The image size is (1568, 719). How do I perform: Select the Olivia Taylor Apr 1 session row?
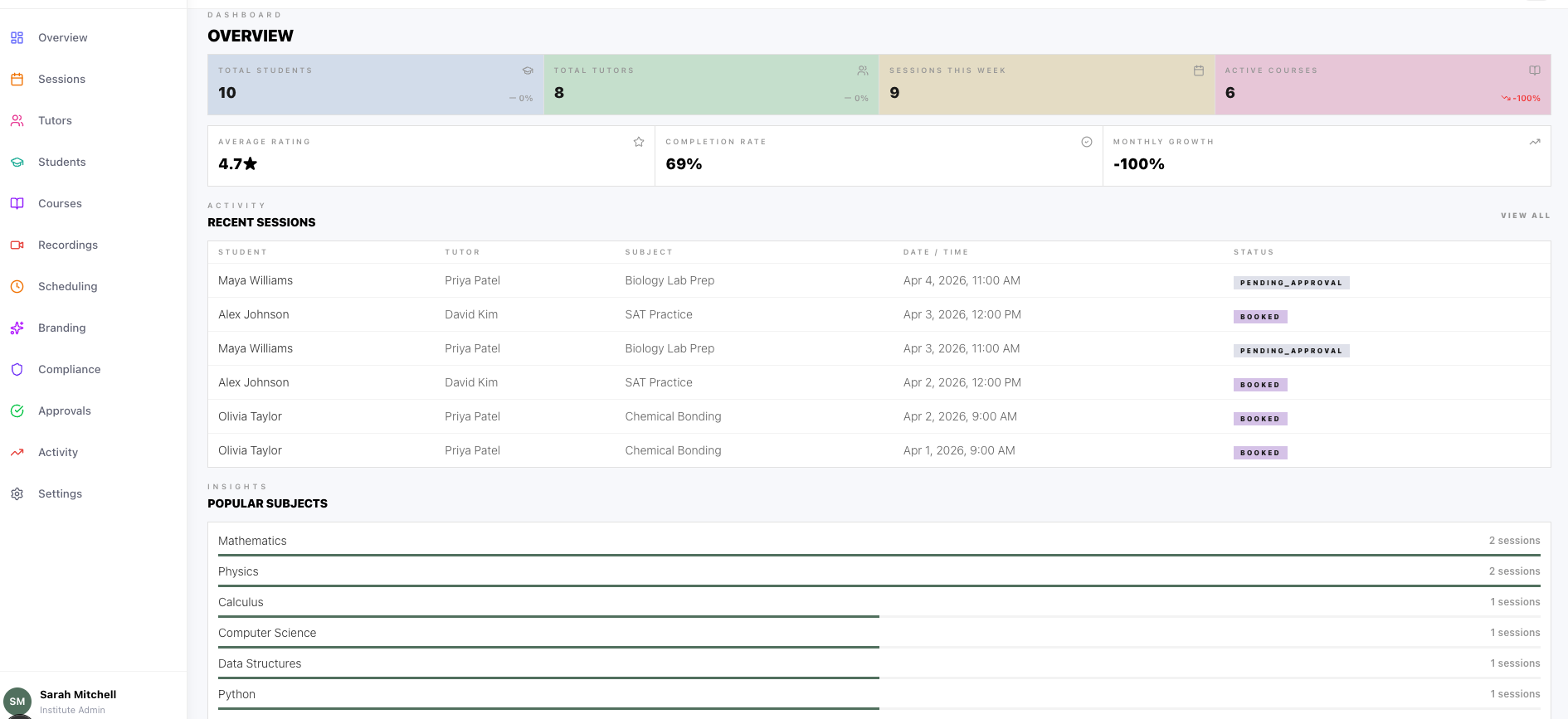879,450
